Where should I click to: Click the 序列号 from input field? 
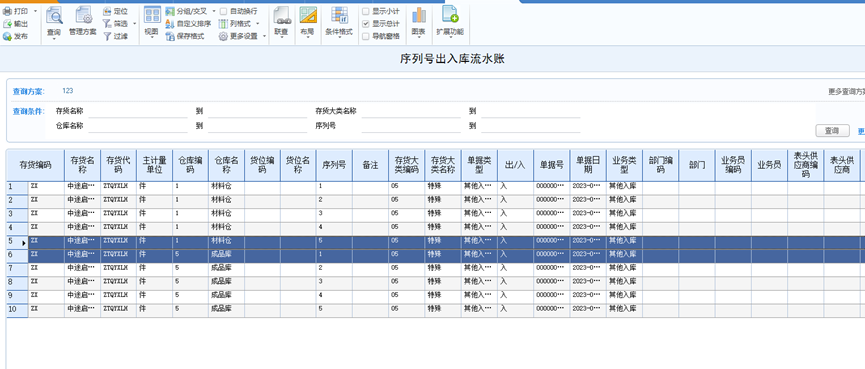click(x=411, y=126)
